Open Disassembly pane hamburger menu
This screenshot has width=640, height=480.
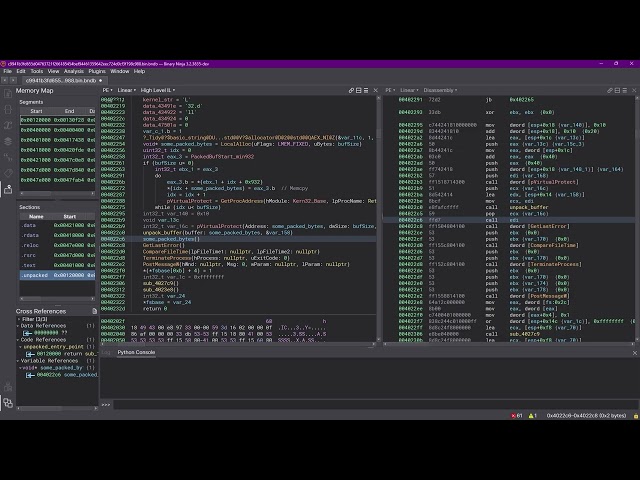click(624, 90)
